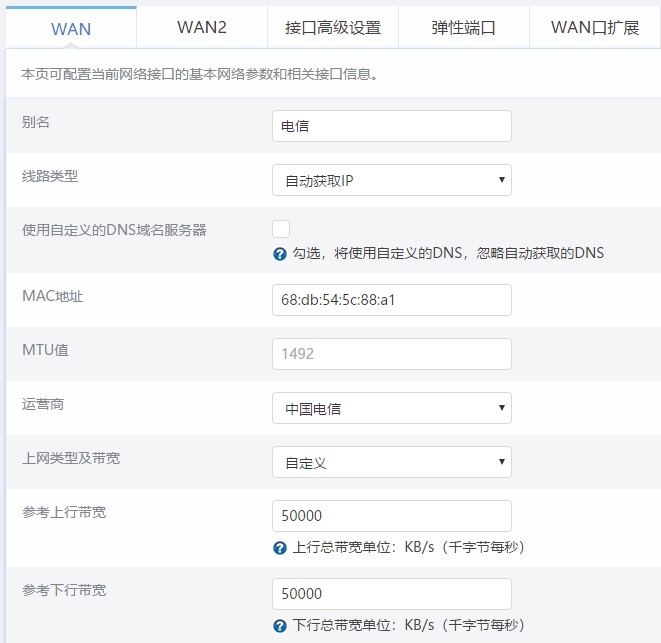661x643 pixels.
Task: Select the active WAN tab
Action: coord(70,28)
